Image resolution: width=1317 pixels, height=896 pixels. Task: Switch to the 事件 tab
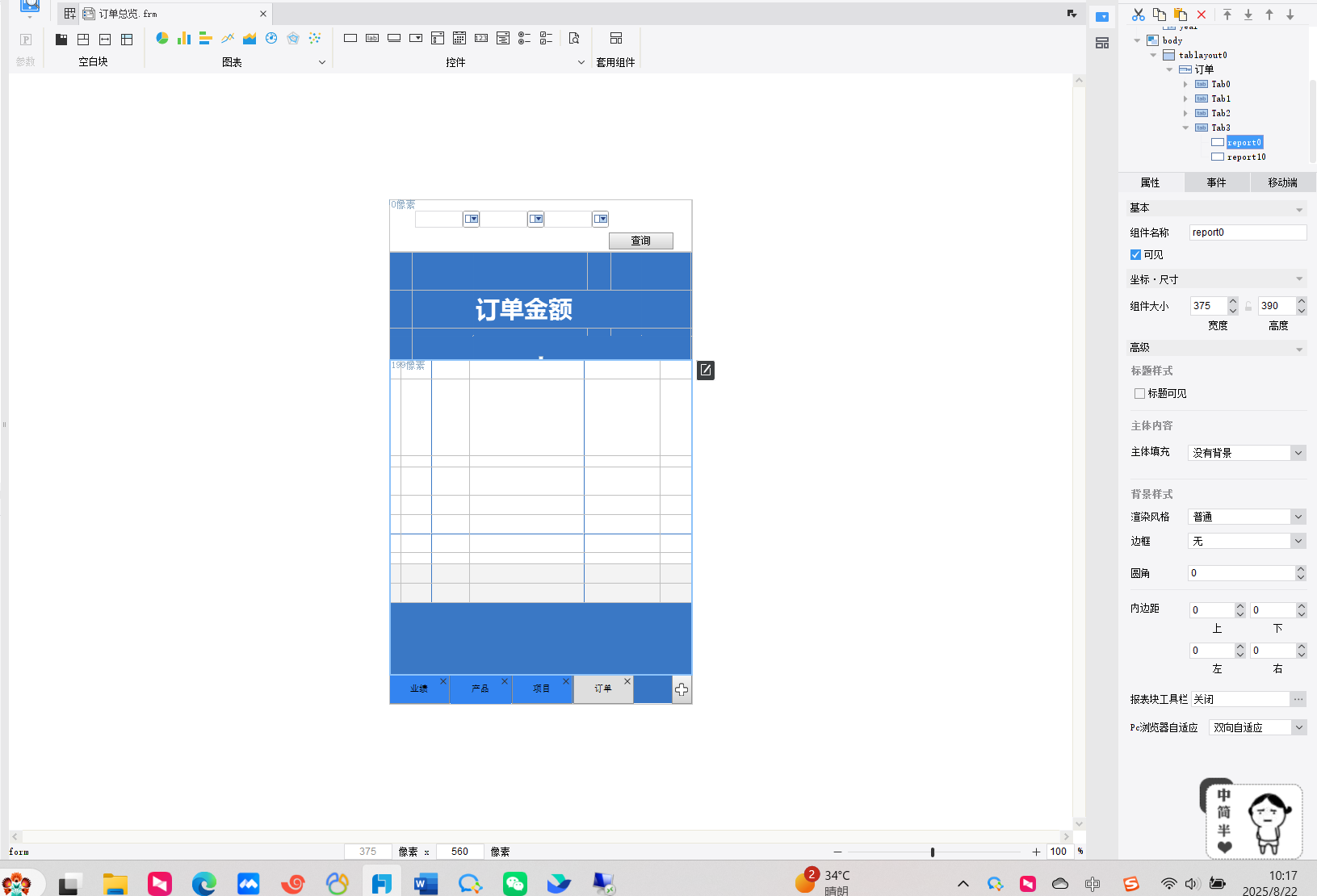[1217, 182]
